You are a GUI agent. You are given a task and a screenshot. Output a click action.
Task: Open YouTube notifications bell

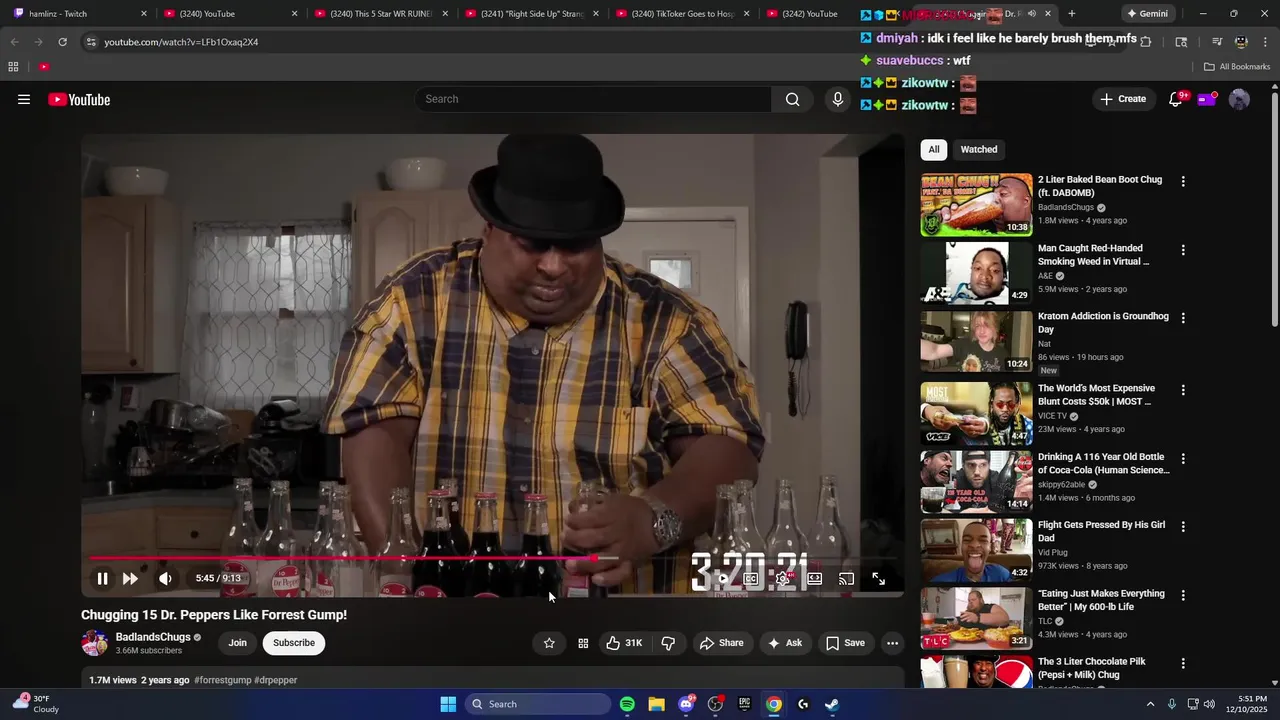coord(1176,99)
